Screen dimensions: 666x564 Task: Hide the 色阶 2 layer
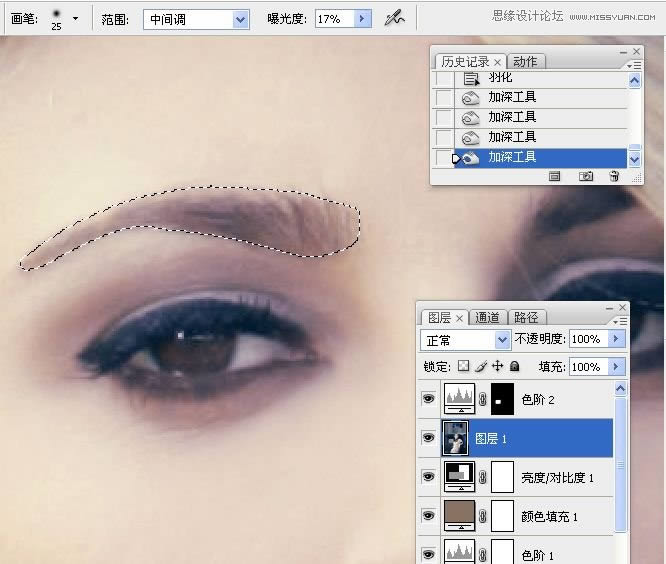[428, 399]
